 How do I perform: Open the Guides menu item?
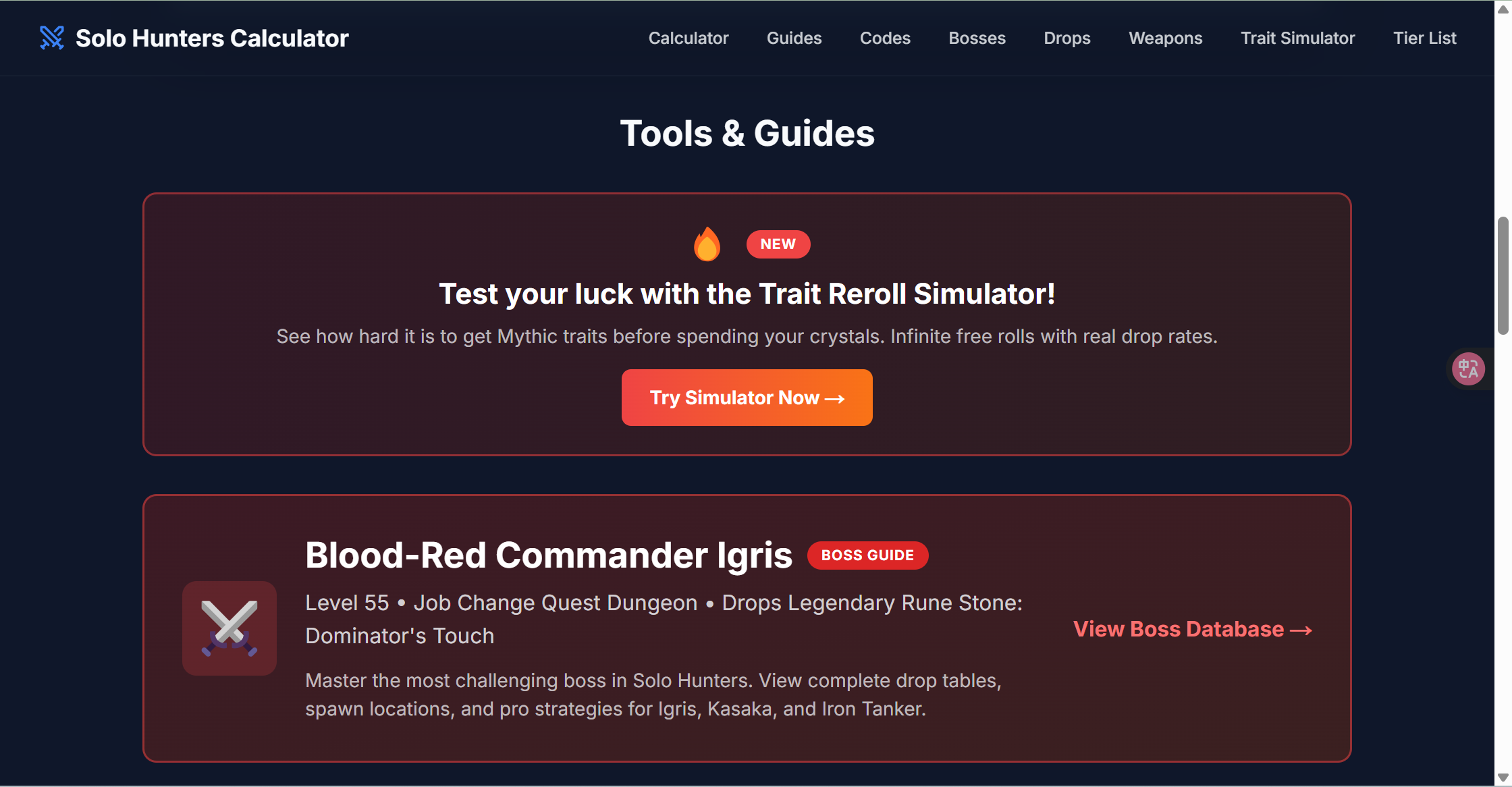(794, 38)
